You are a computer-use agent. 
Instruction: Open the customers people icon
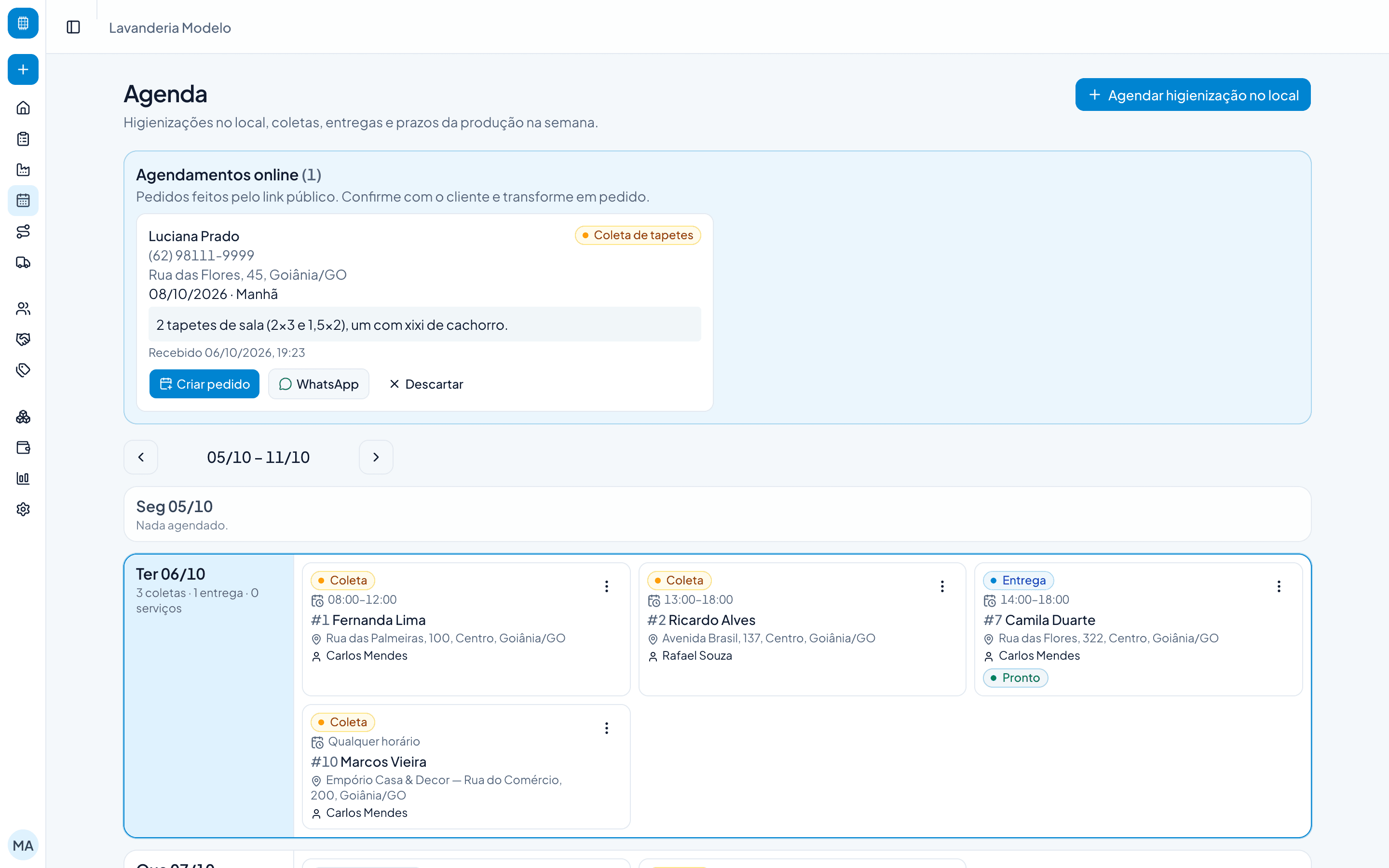pyautogui.click(x=23, y=309)
